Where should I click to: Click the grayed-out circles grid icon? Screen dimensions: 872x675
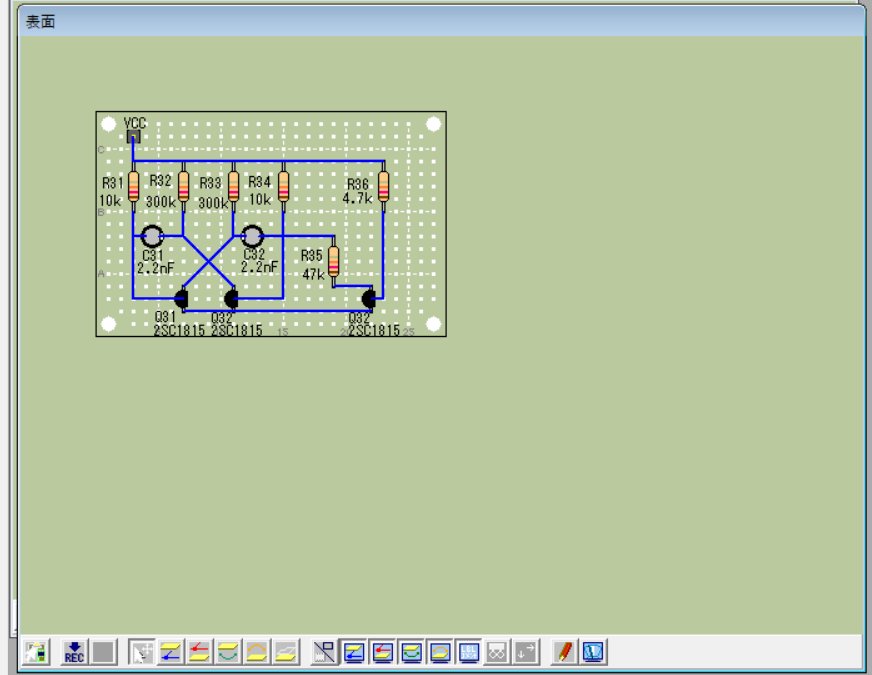497,652
